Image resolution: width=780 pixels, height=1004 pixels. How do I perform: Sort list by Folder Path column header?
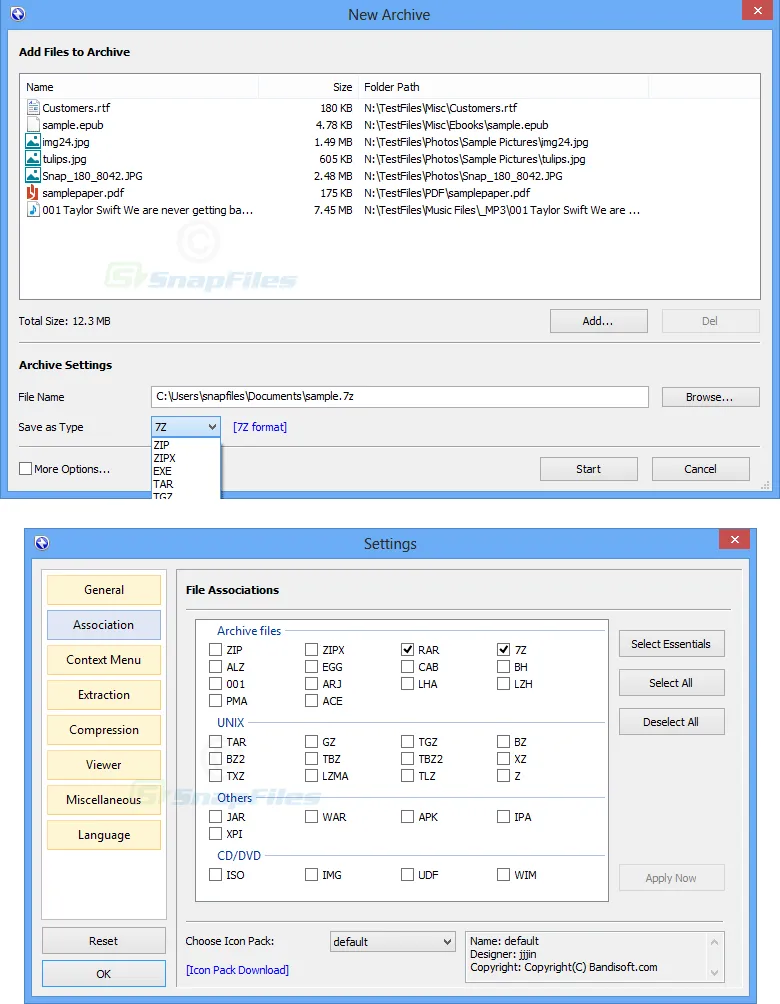(503, 87)
